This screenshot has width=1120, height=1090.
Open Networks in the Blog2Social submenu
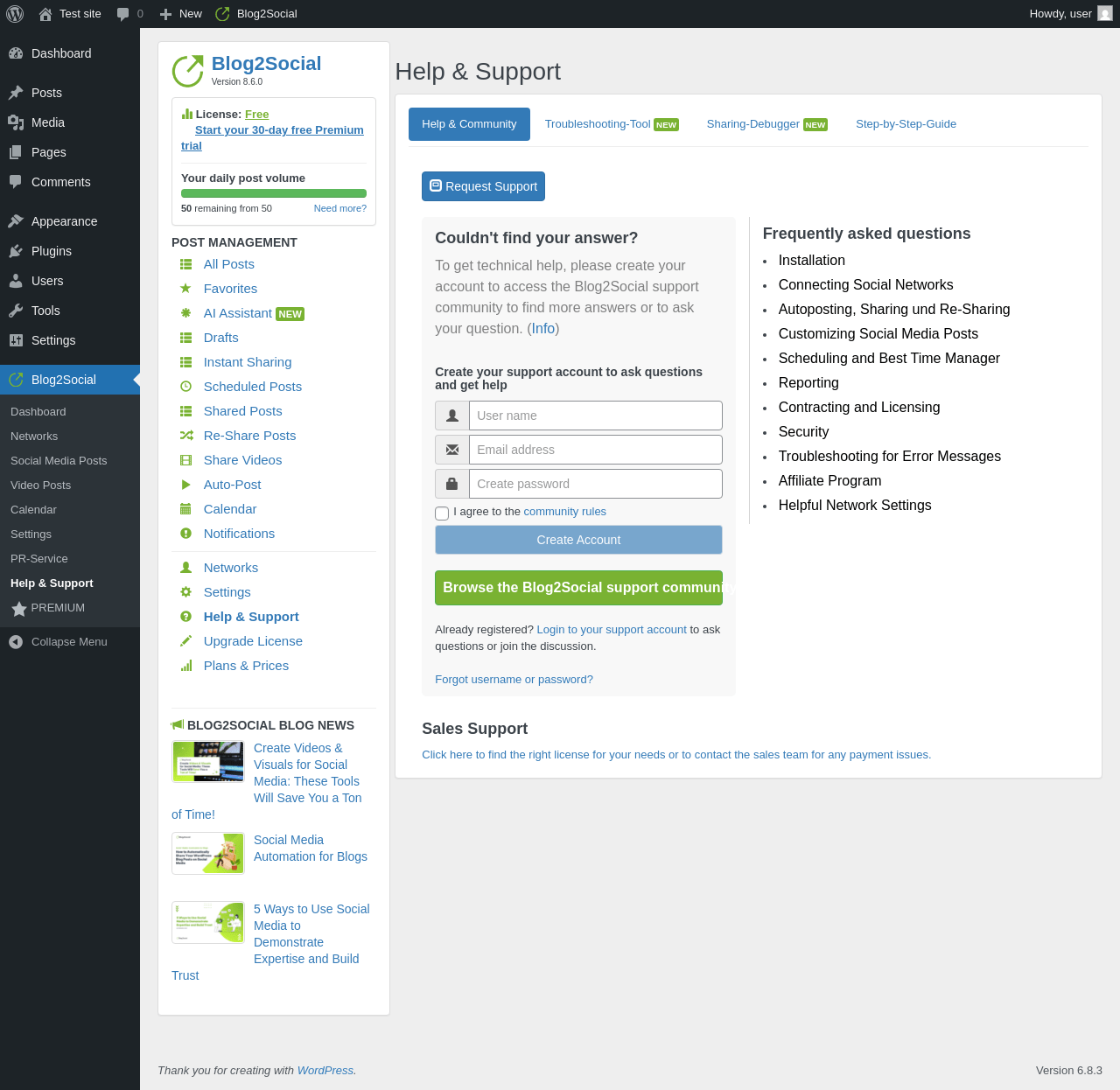(x=34, y=437)
